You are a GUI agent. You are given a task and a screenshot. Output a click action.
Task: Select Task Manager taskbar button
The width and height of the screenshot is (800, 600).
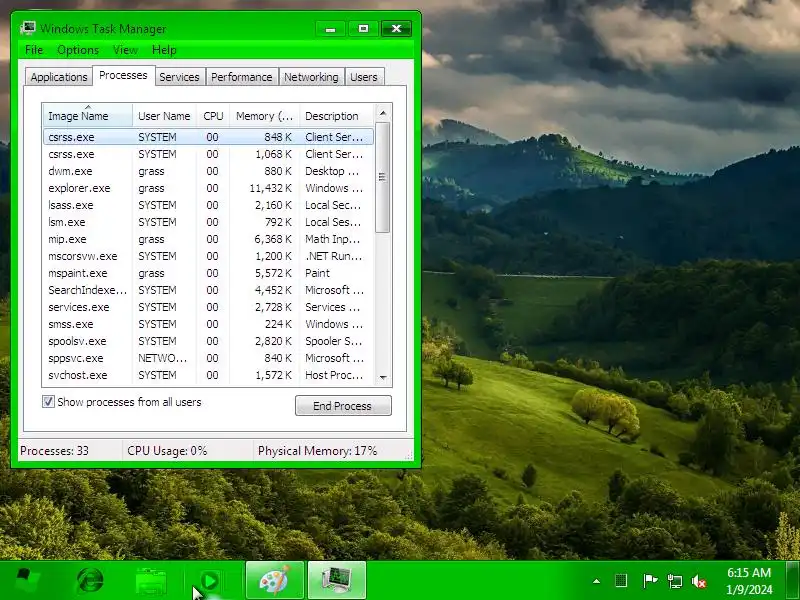tap(337, 581)
